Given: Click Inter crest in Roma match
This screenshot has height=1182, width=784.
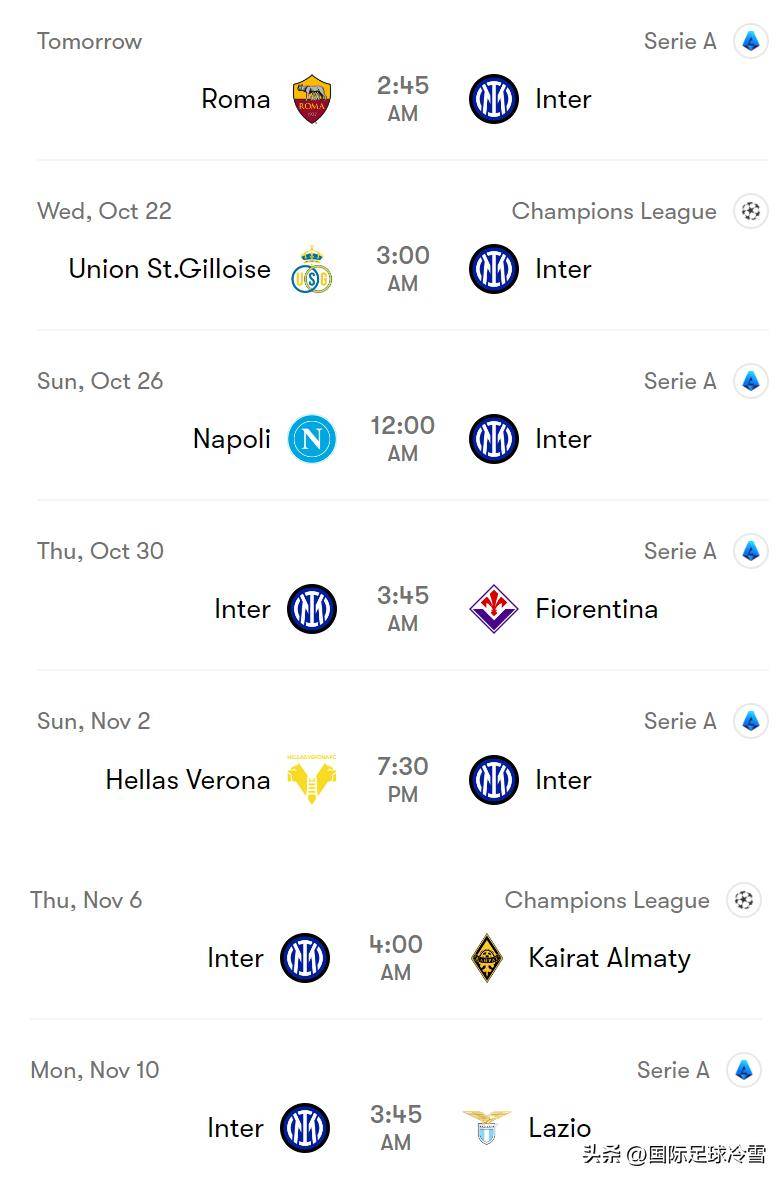Looking at the screenshot, I should click(494, 99).
